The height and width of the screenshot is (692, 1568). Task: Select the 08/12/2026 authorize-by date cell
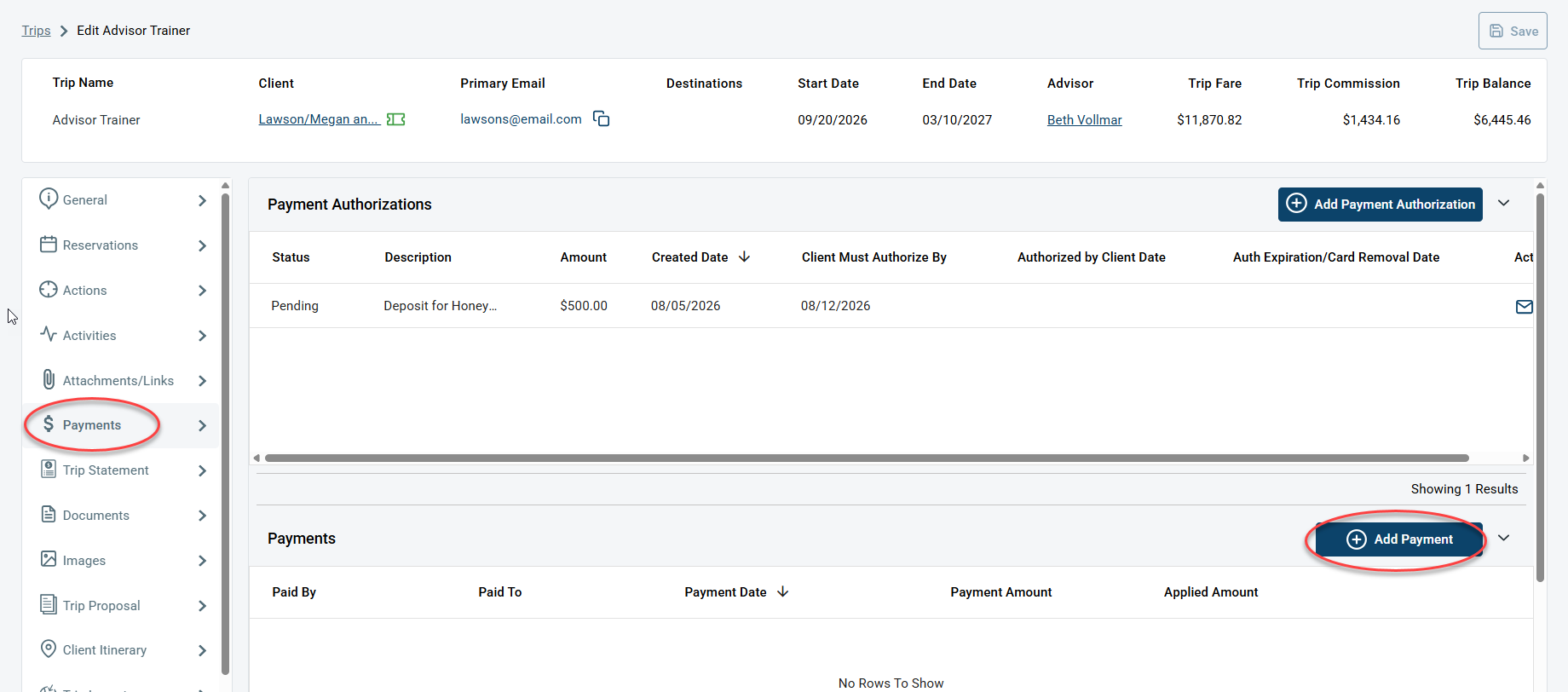pyautogui.click(x=835, y=306)
